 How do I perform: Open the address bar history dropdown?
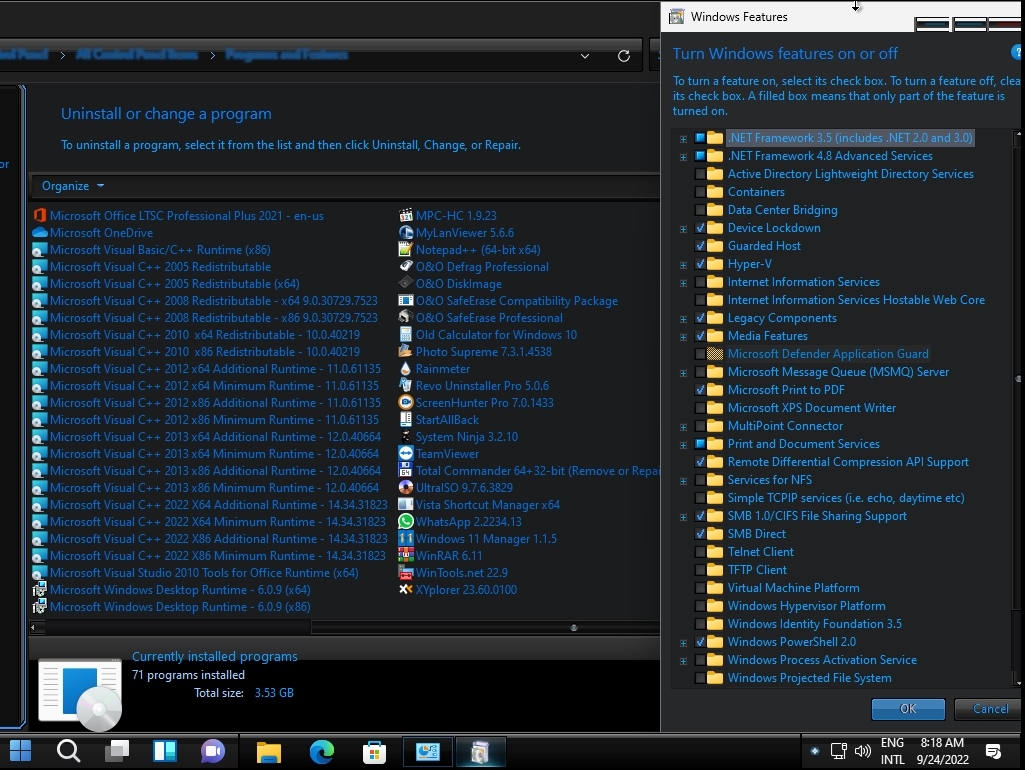coord(585,56)
